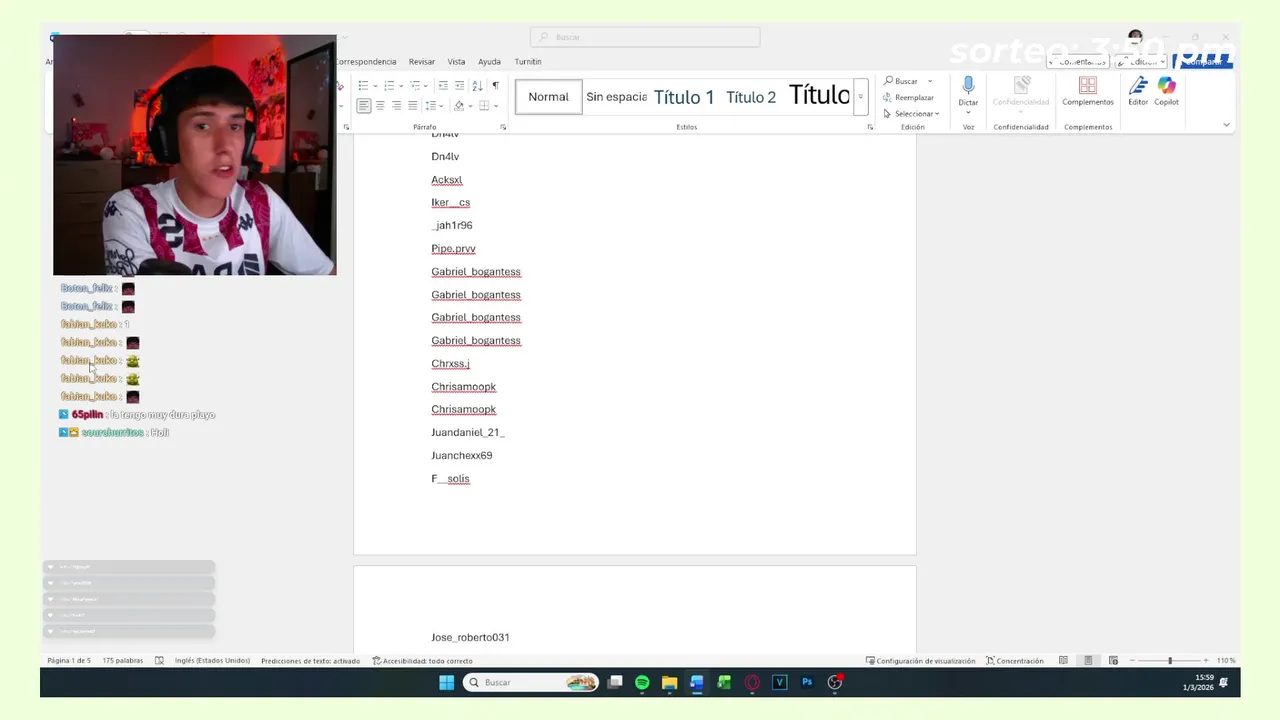Open the numbered list dropdown arrow

[x=401, y=86]
